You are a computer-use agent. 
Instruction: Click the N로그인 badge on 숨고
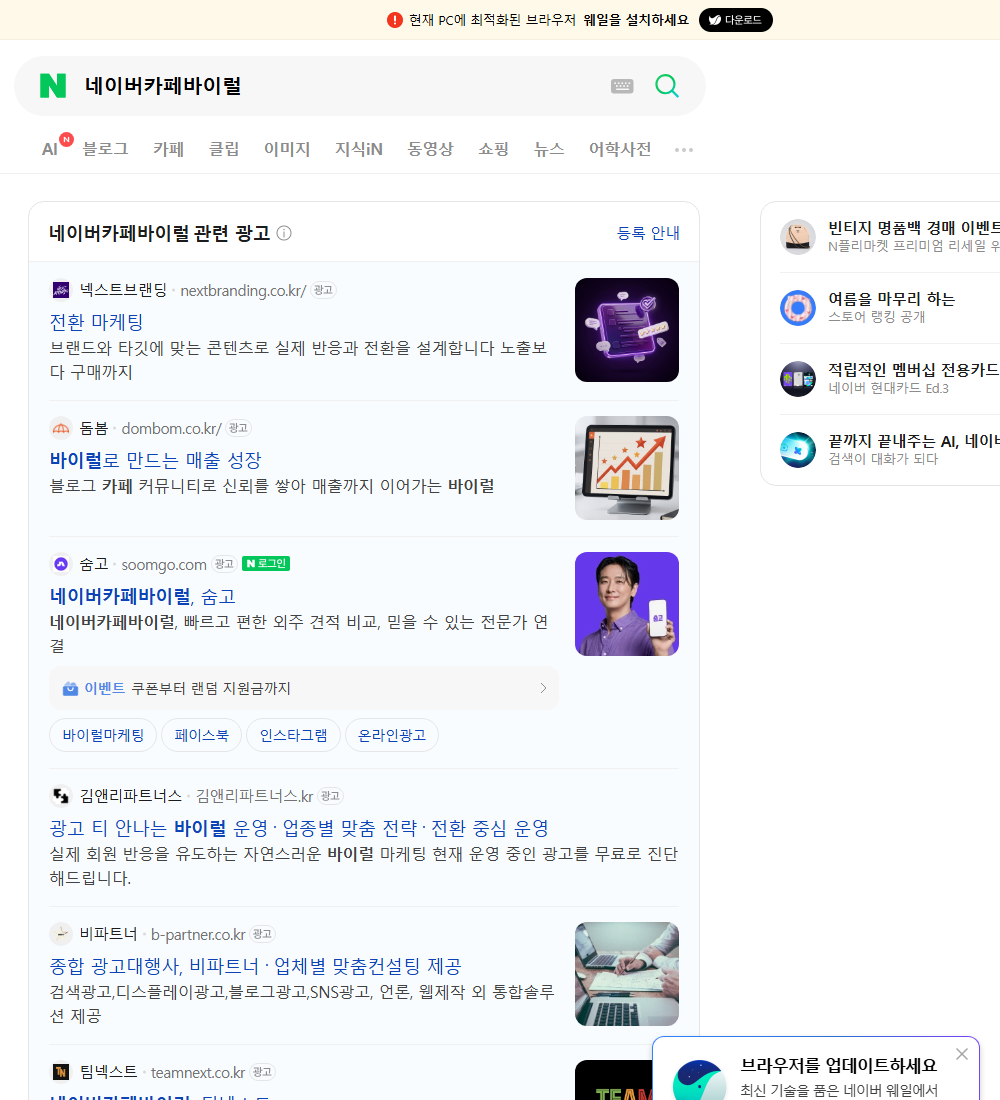pos(266,563)
